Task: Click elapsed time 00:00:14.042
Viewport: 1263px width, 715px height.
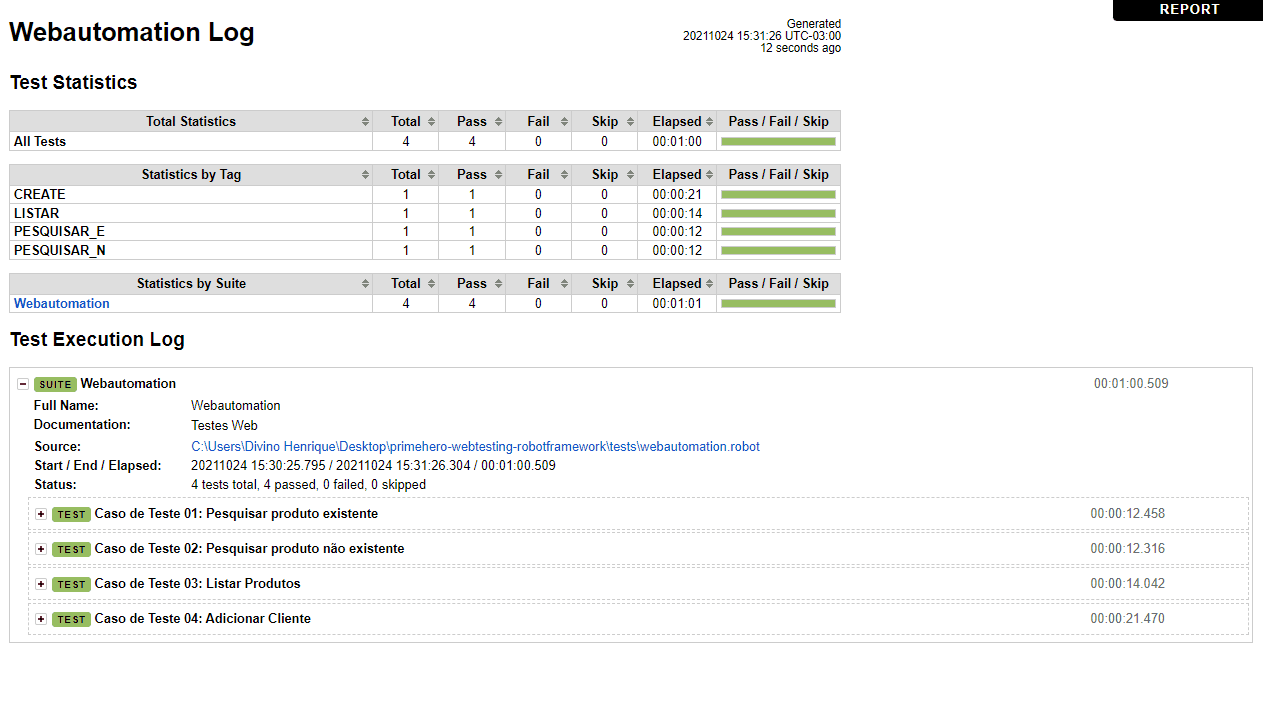Action: tap(1128, 584)
